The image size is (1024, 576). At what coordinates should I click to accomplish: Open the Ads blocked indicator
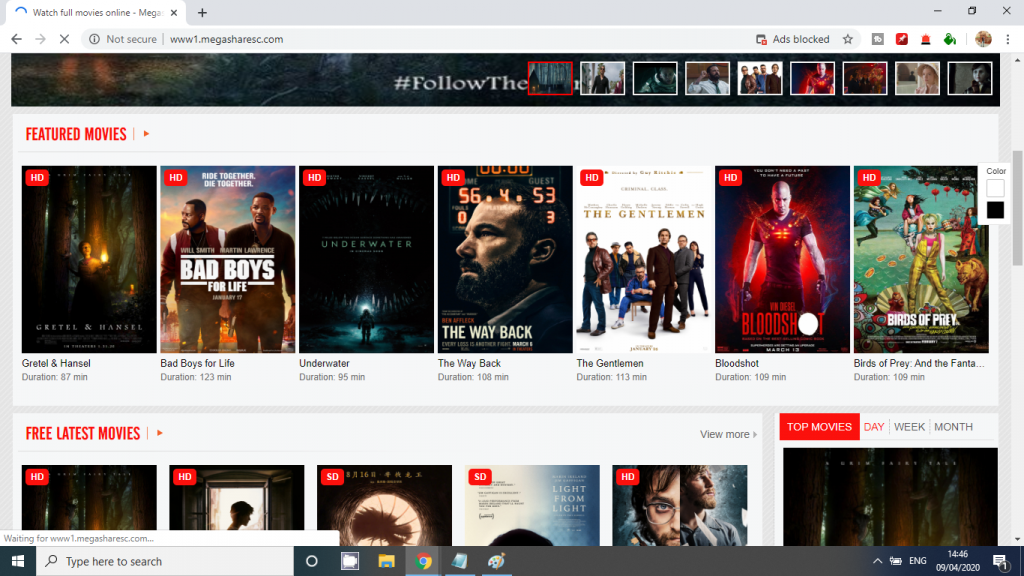(792, 39)
